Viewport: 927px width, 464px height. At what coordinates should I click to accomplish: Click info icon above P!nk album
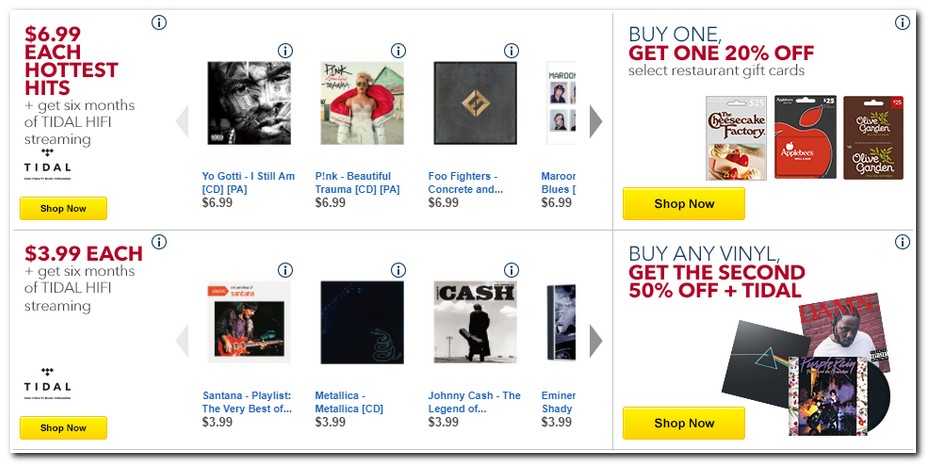[398, 51]
